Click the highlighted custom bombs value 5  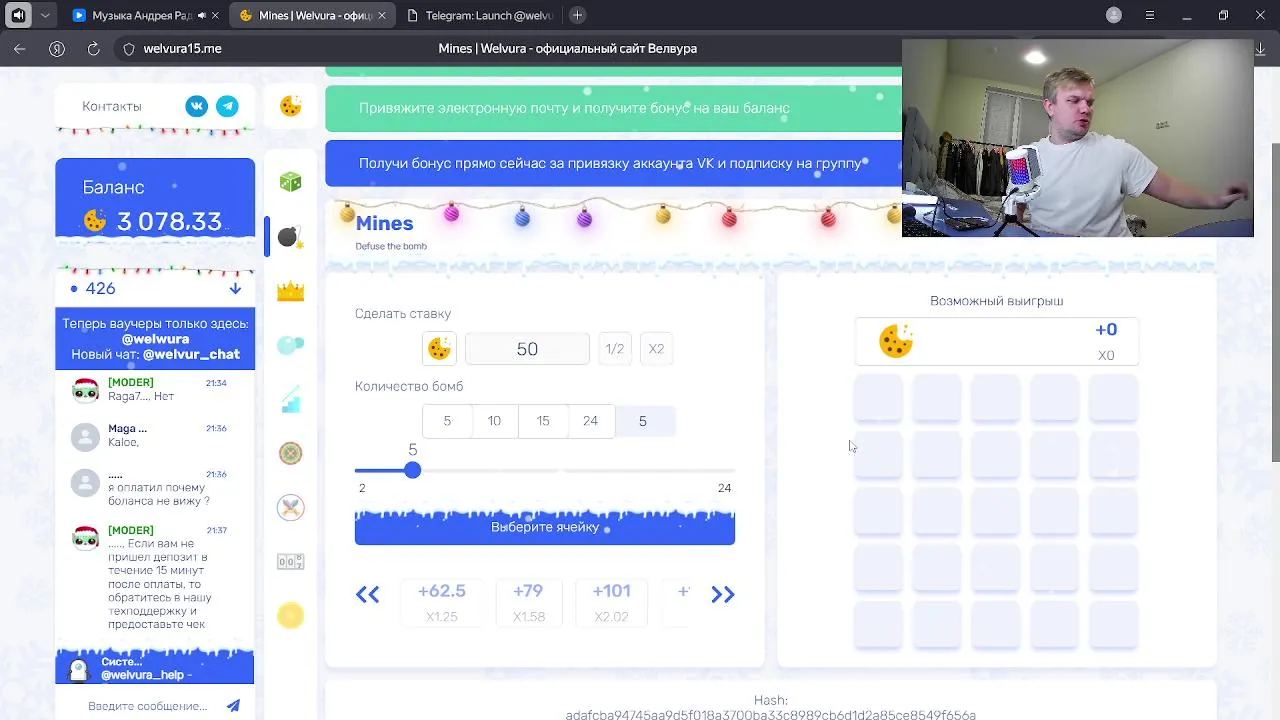pos(643,421)
